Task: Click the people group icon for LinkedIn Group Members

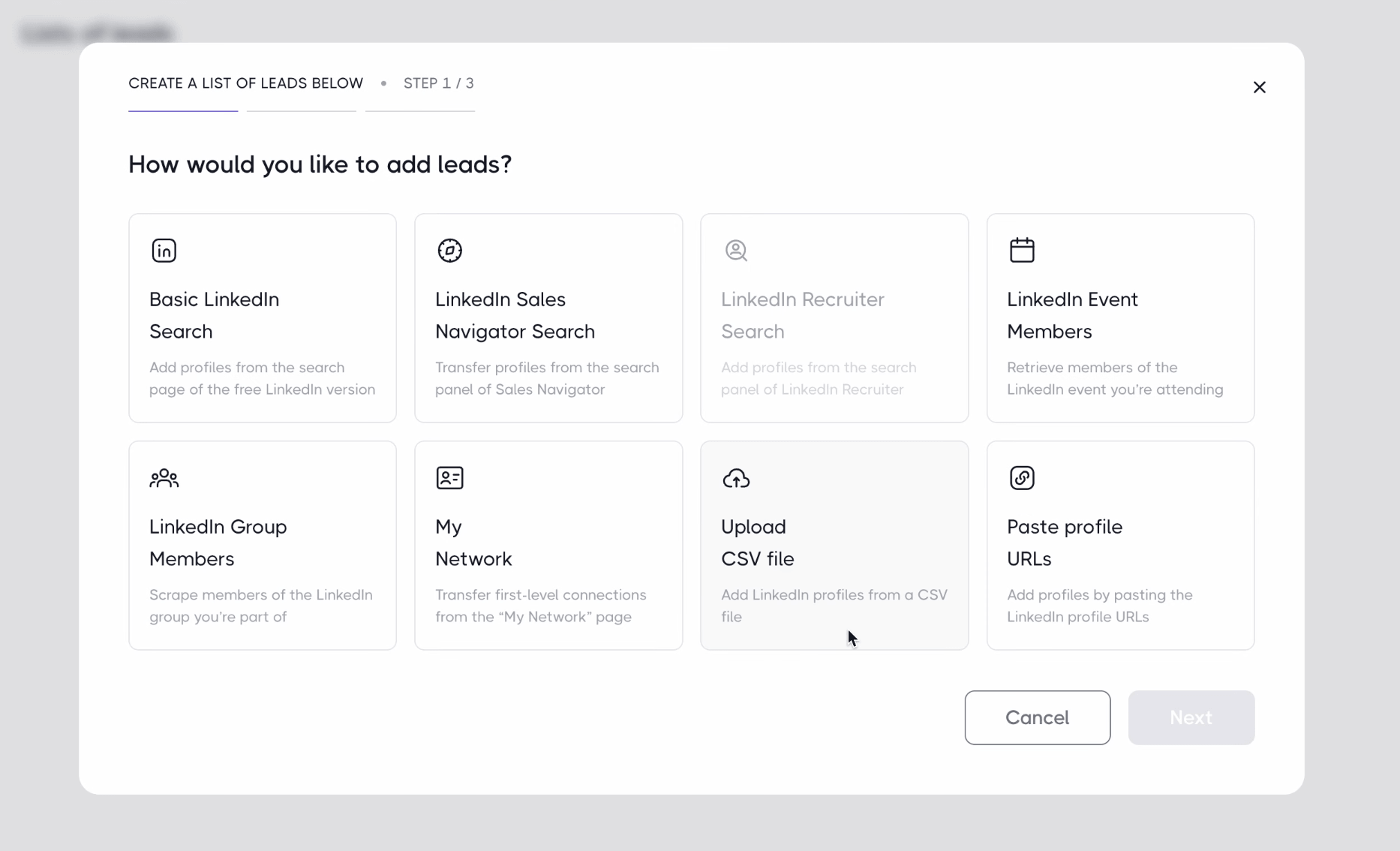Action: (x=164, y=478)
